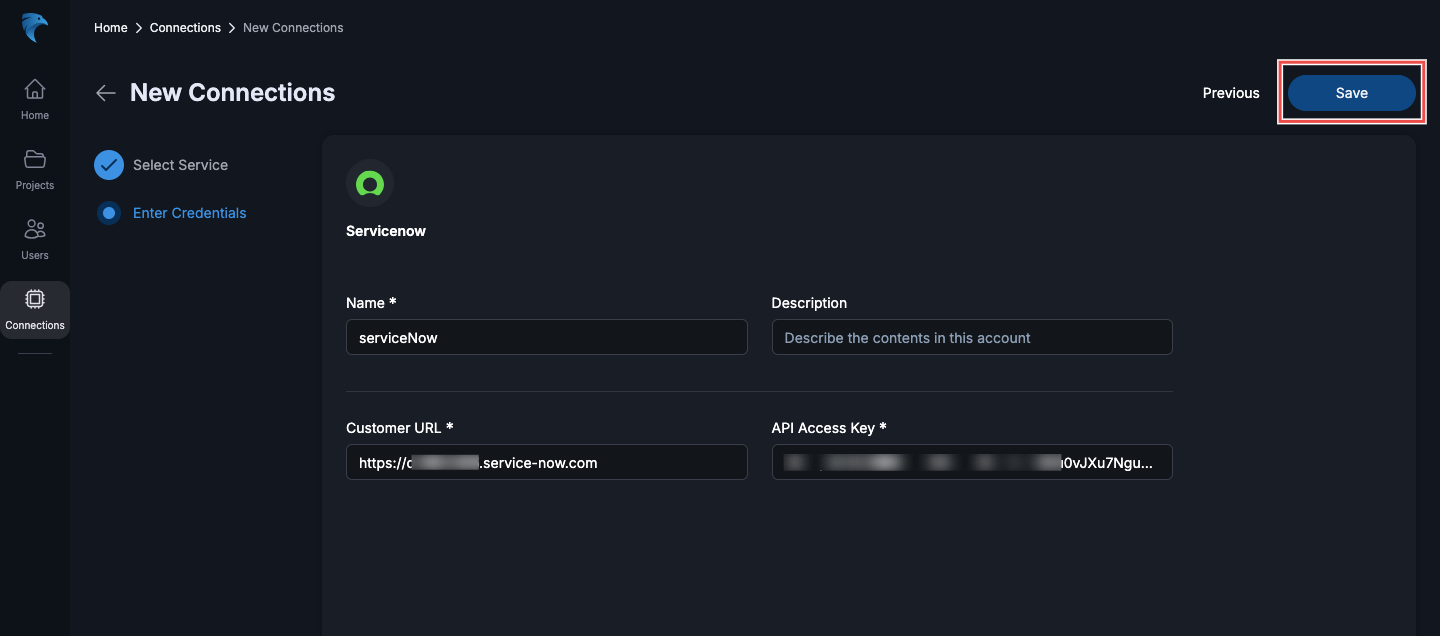Click the eagle logo at top left
Image resolution: width=1440 pixels, height=636 pixels.
34,27
